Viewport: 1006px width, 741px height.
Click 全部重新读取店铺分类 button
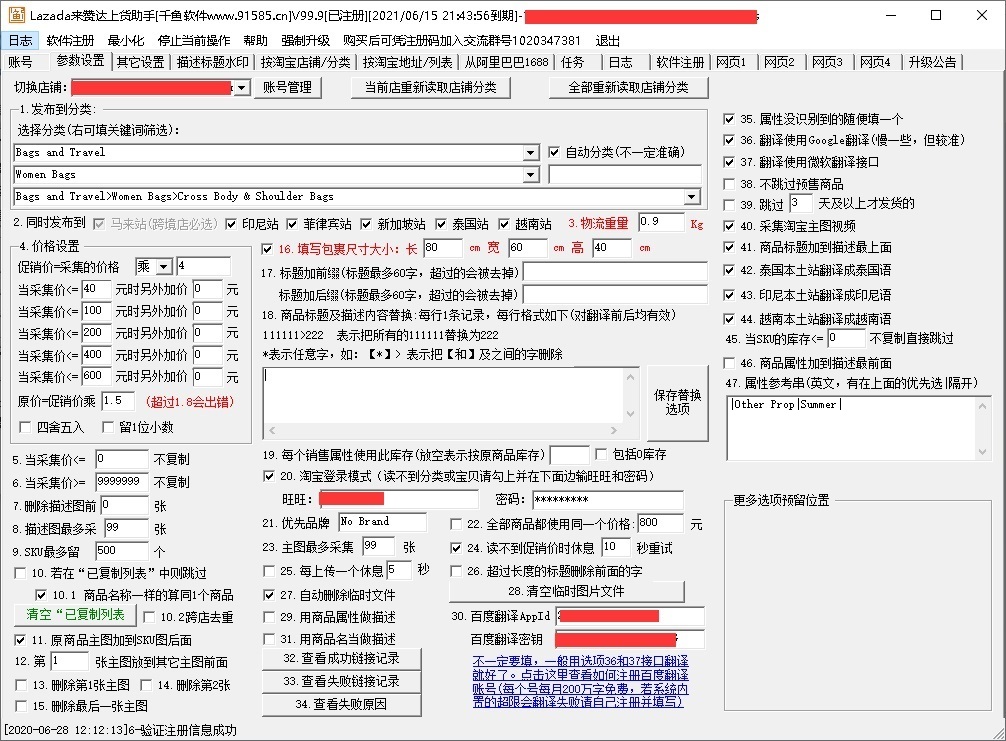(628, 87)
